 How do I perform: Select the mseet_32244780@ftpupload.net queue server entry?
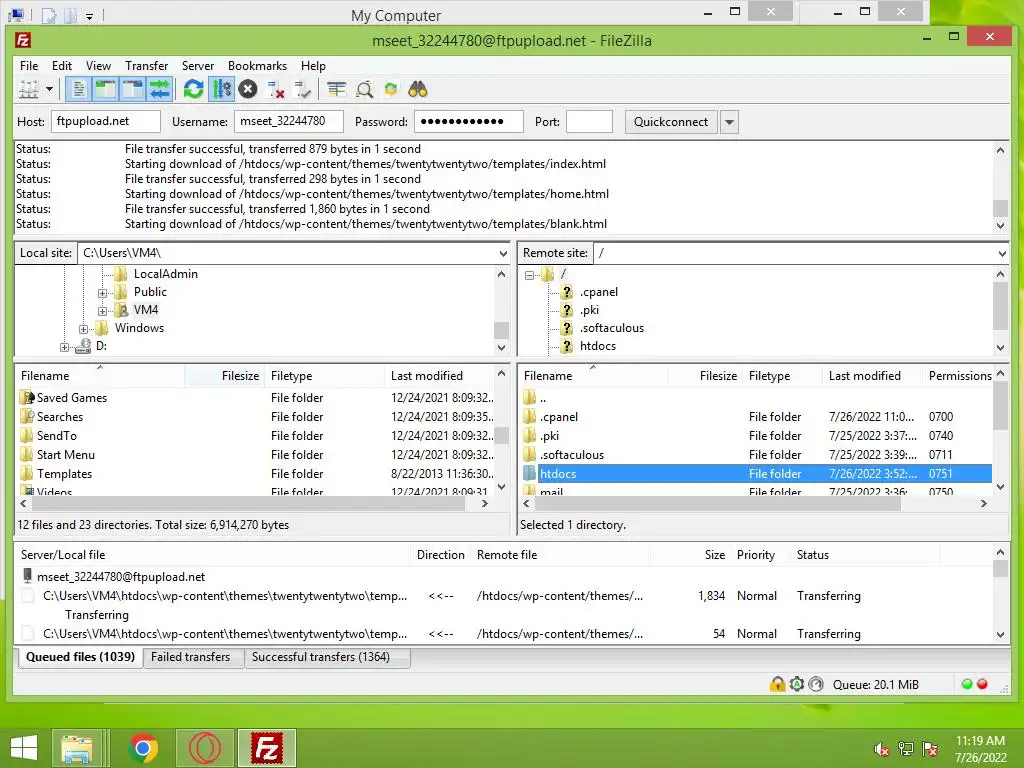pos(120,577)
